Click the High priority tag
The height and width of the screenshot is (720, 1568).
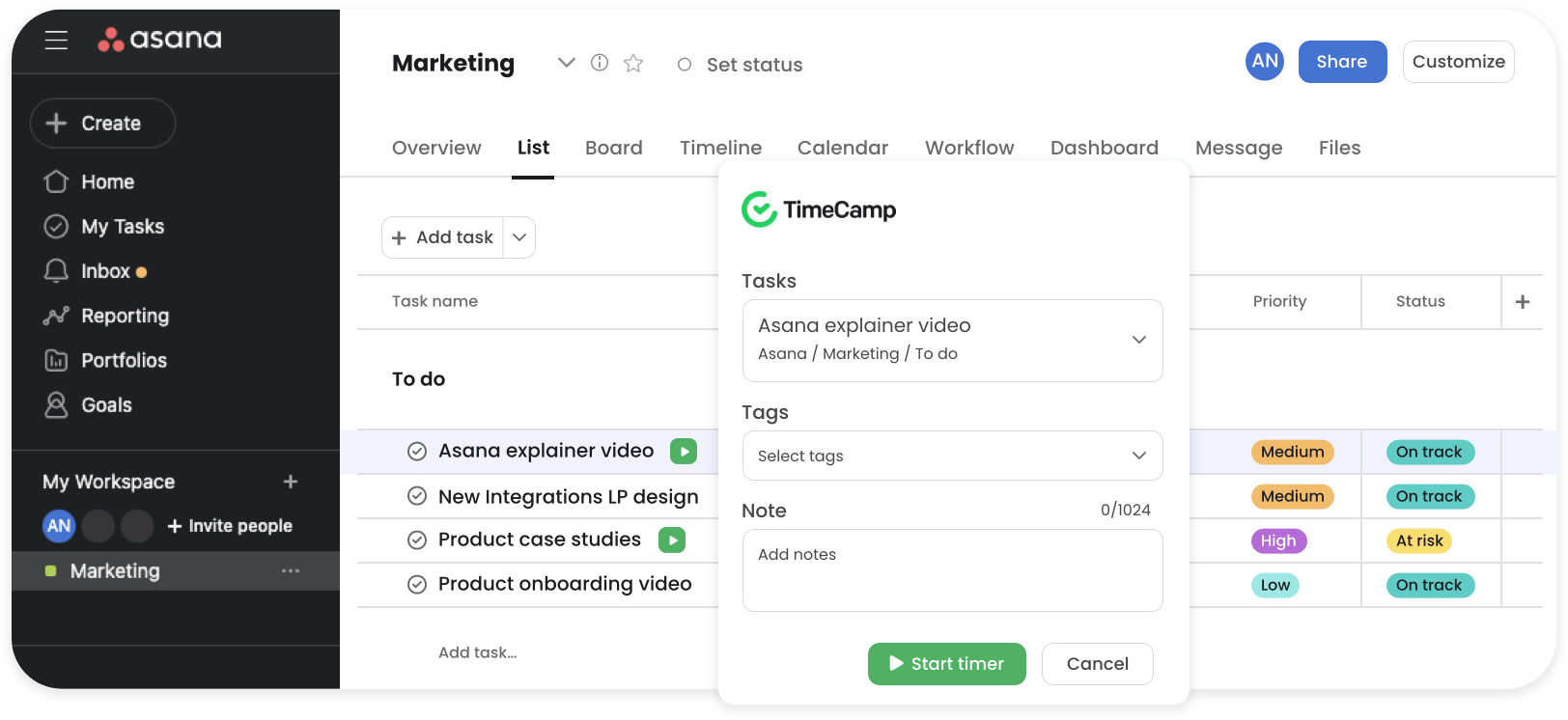pyautogui.click(x=1278, y=540)
